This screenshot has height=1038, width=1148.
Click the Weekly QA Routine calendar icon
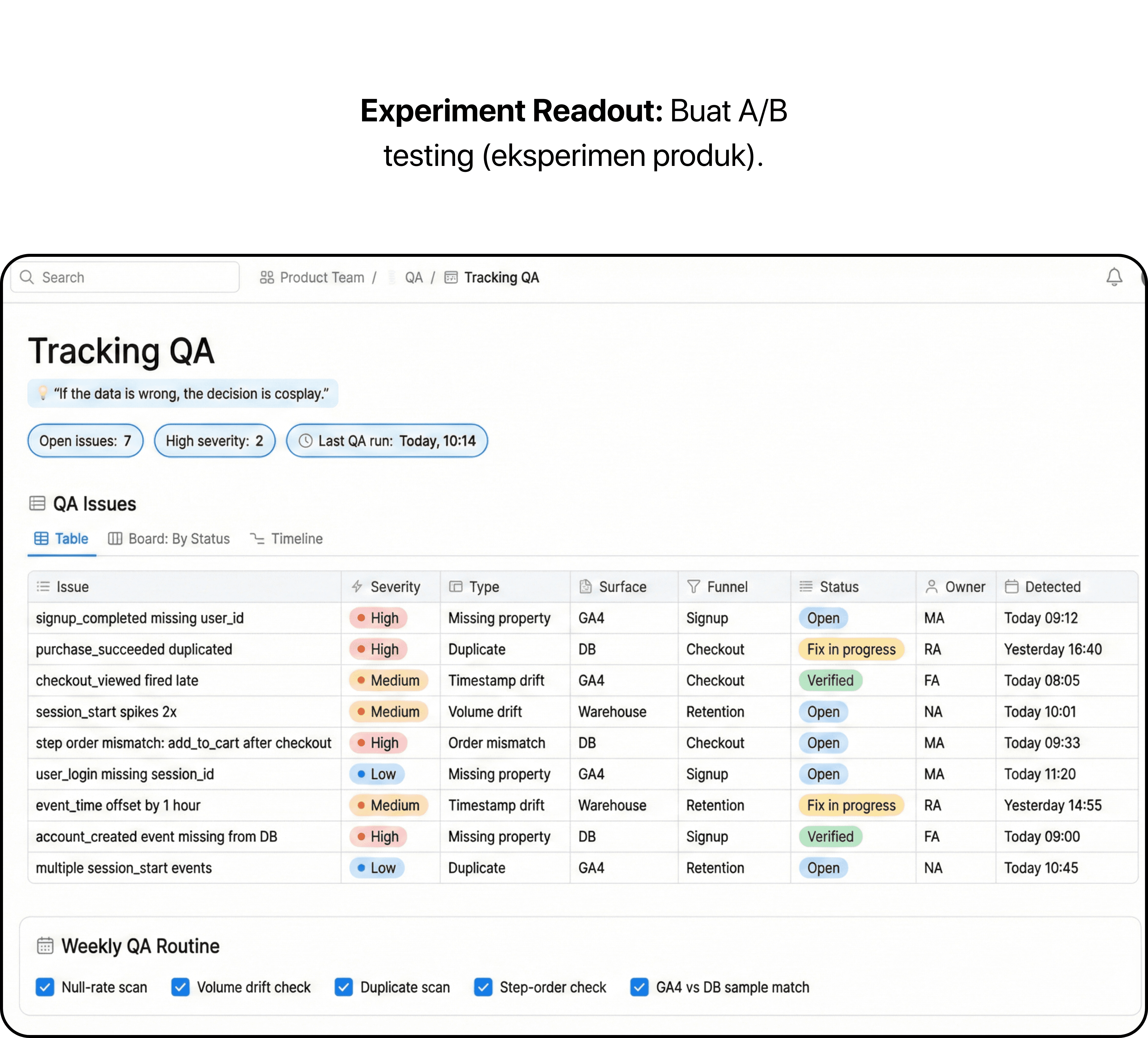[x=45, y=946]
